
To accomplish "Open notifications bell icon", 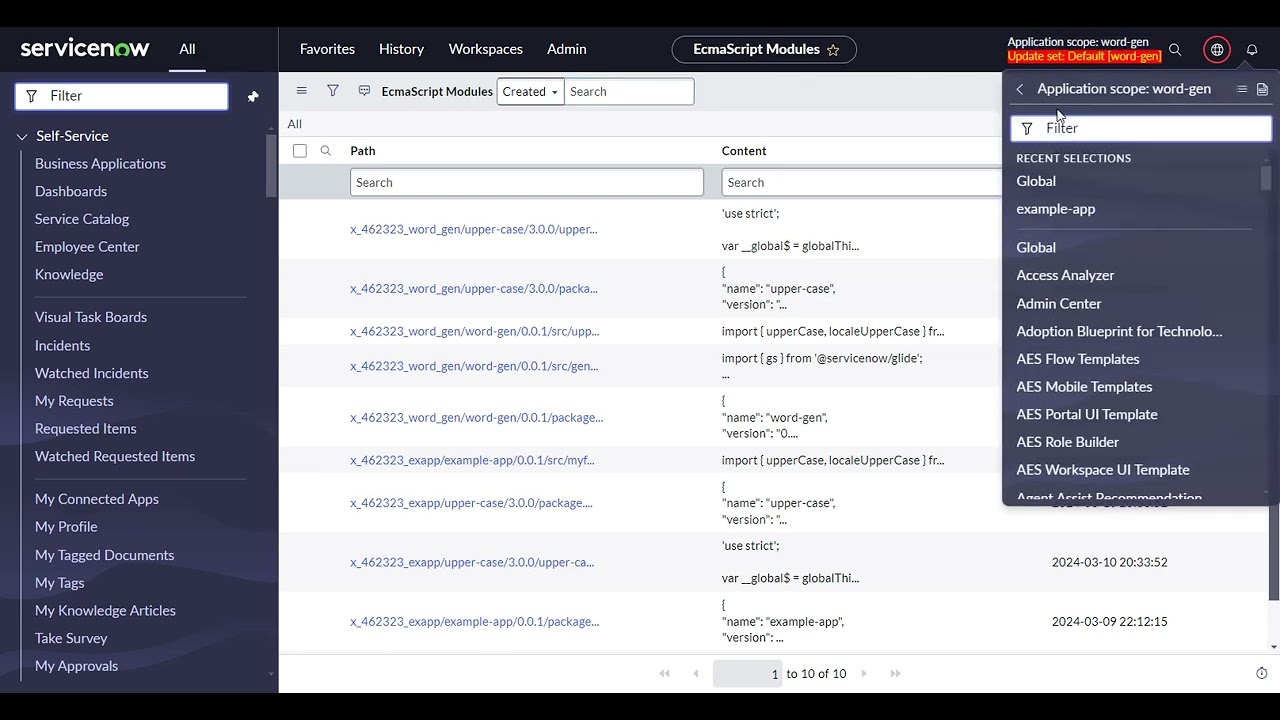I will 1252,50.
